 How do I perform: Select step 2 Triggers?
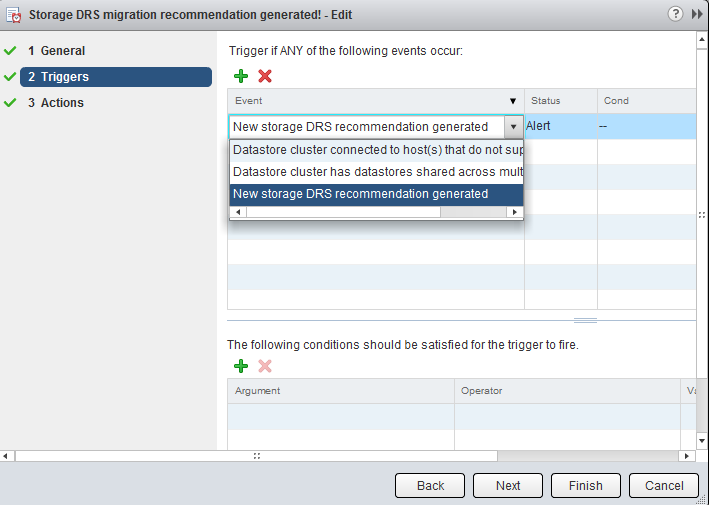[x=64, y=77]
